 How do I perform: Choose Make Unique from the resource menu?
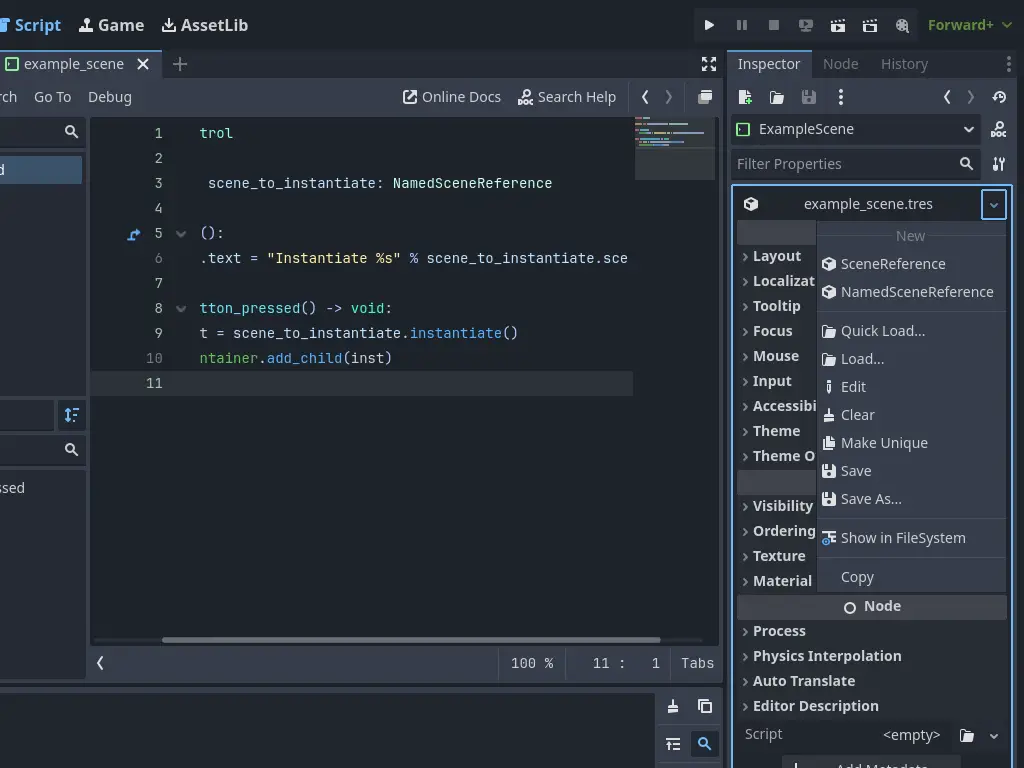tap(884, 443)
